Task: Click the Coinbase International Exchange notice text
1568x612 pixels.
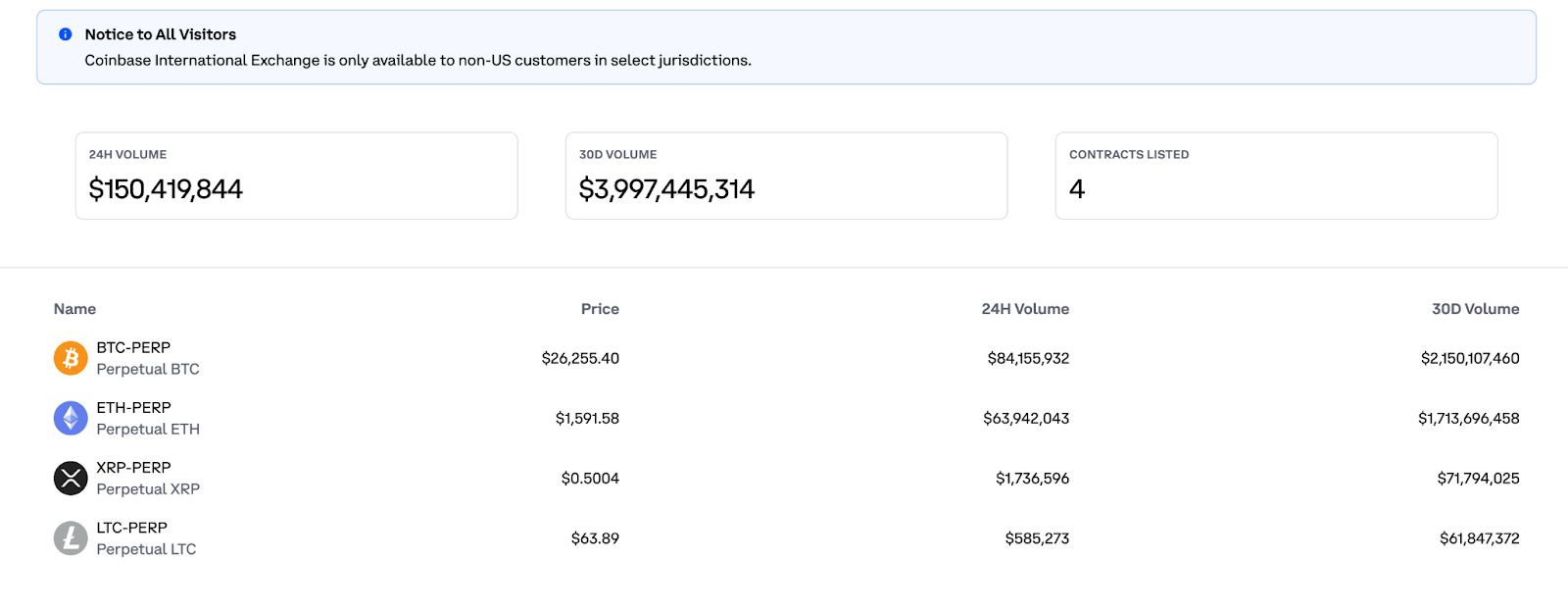Action: tap(417, 60)
